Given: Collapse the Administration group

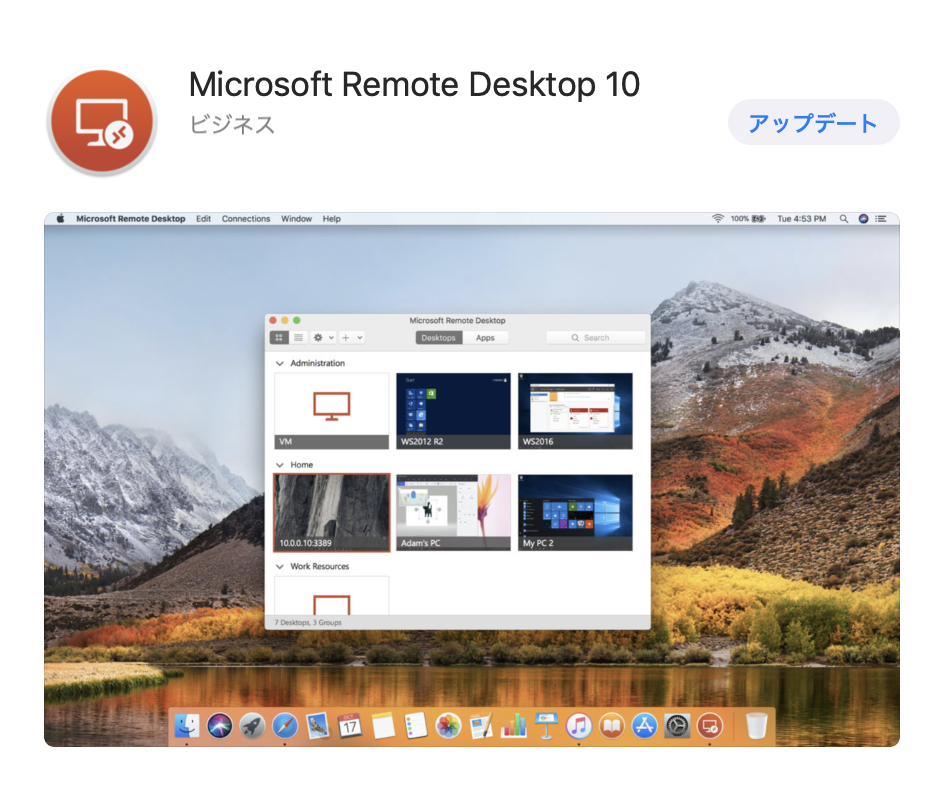Looking at the screenshot, I should [279, 363].
